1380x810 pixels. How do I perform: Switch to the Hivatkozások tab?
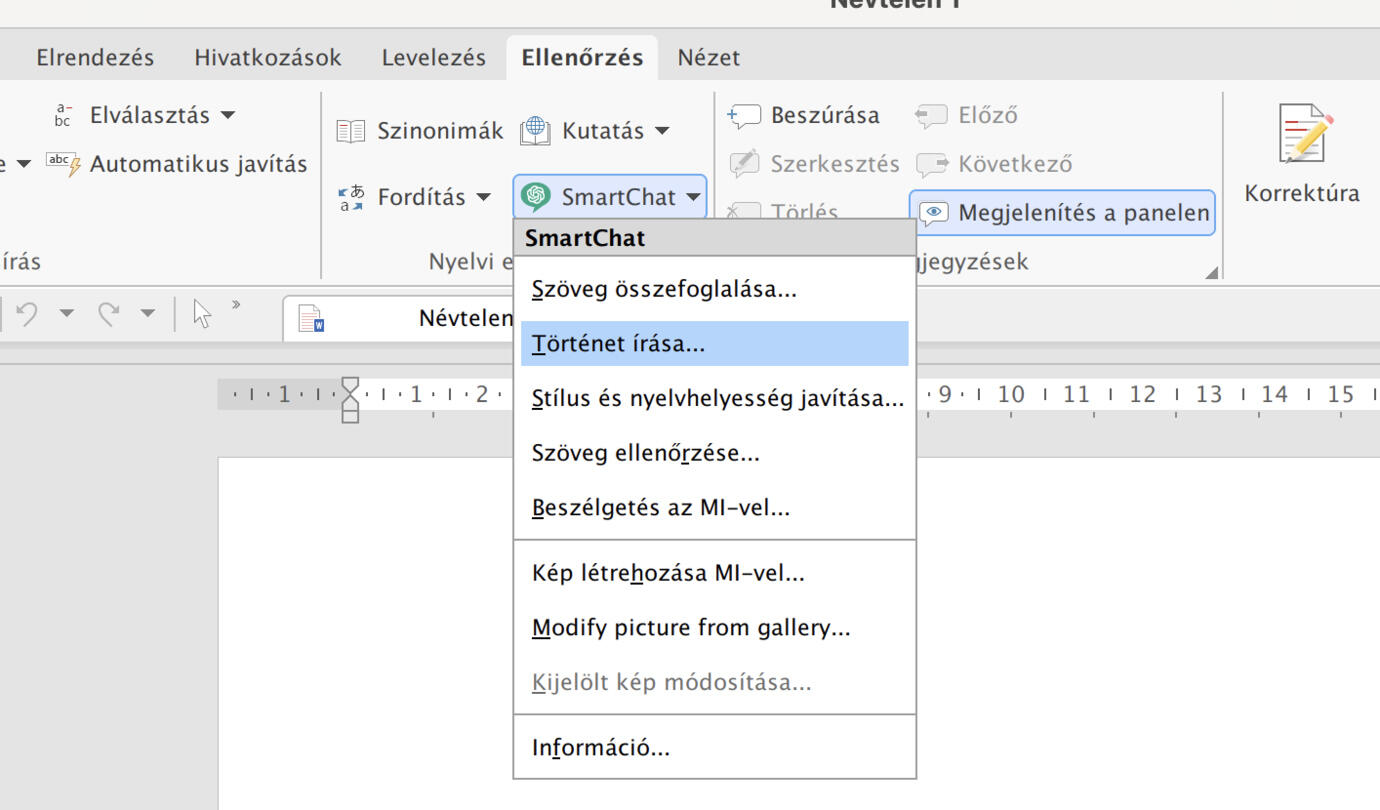pyautogui.click(x=268, y=57)
